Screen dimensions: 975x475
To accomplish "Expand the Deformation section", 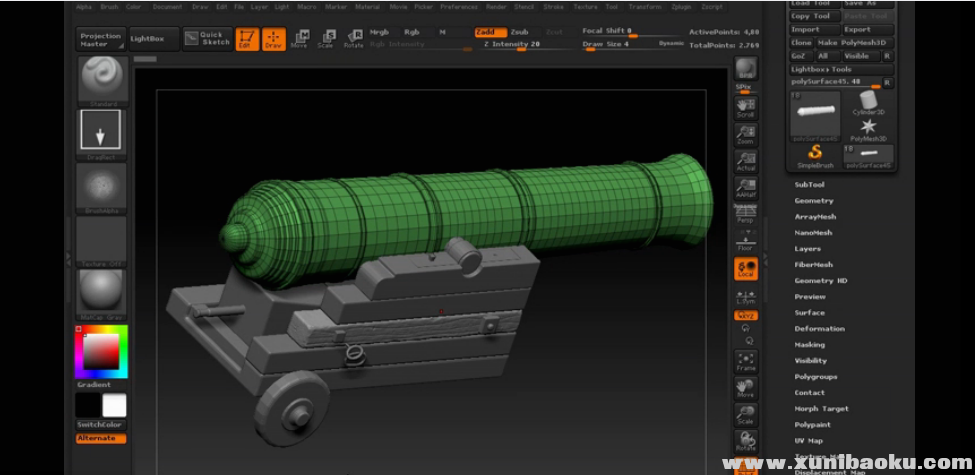I will tap(819, 329).
